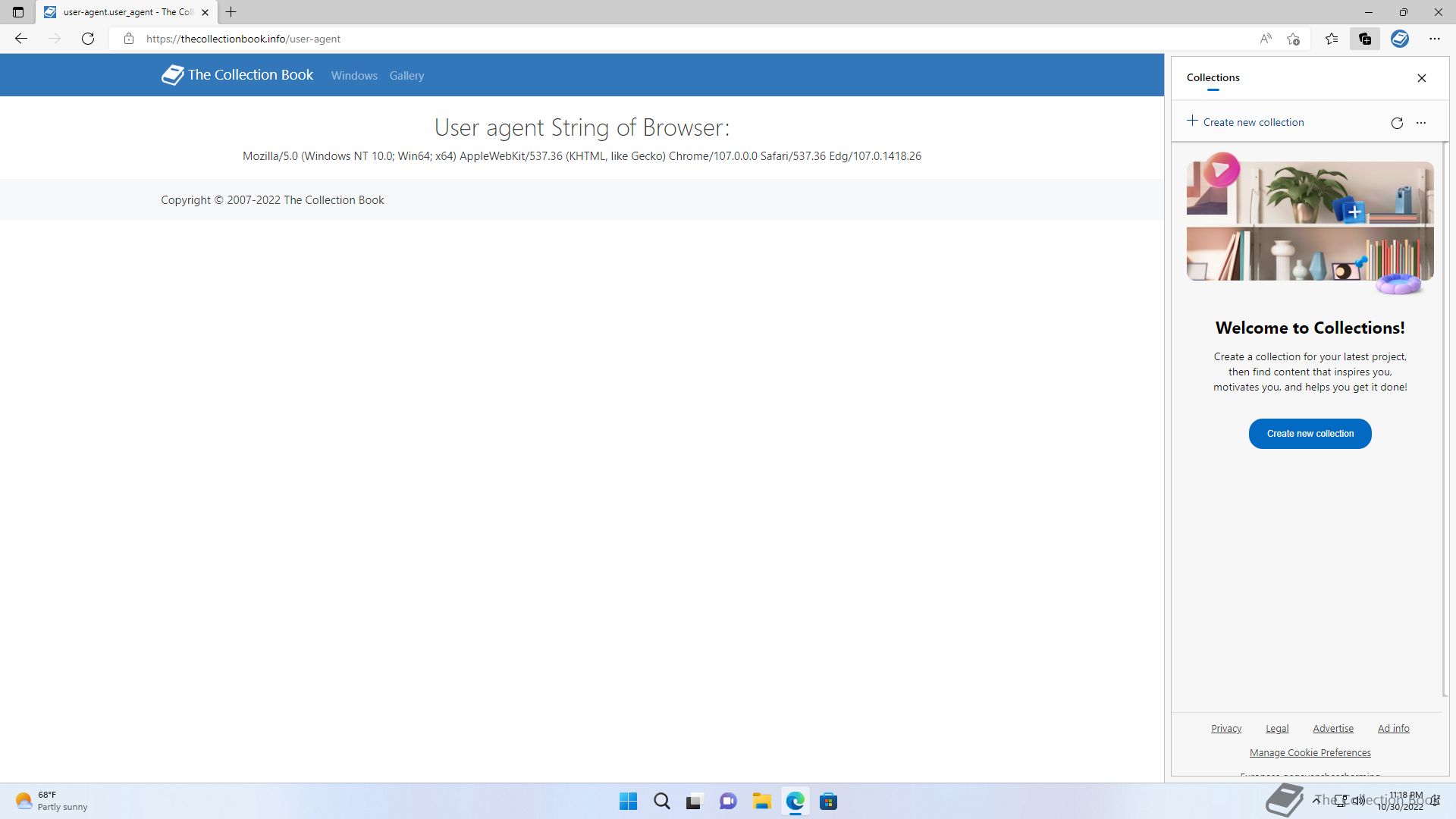Viewport: 1456px width, 819px height.
Task: Open Manage Cookie Preferences link
Action: 1310,752
